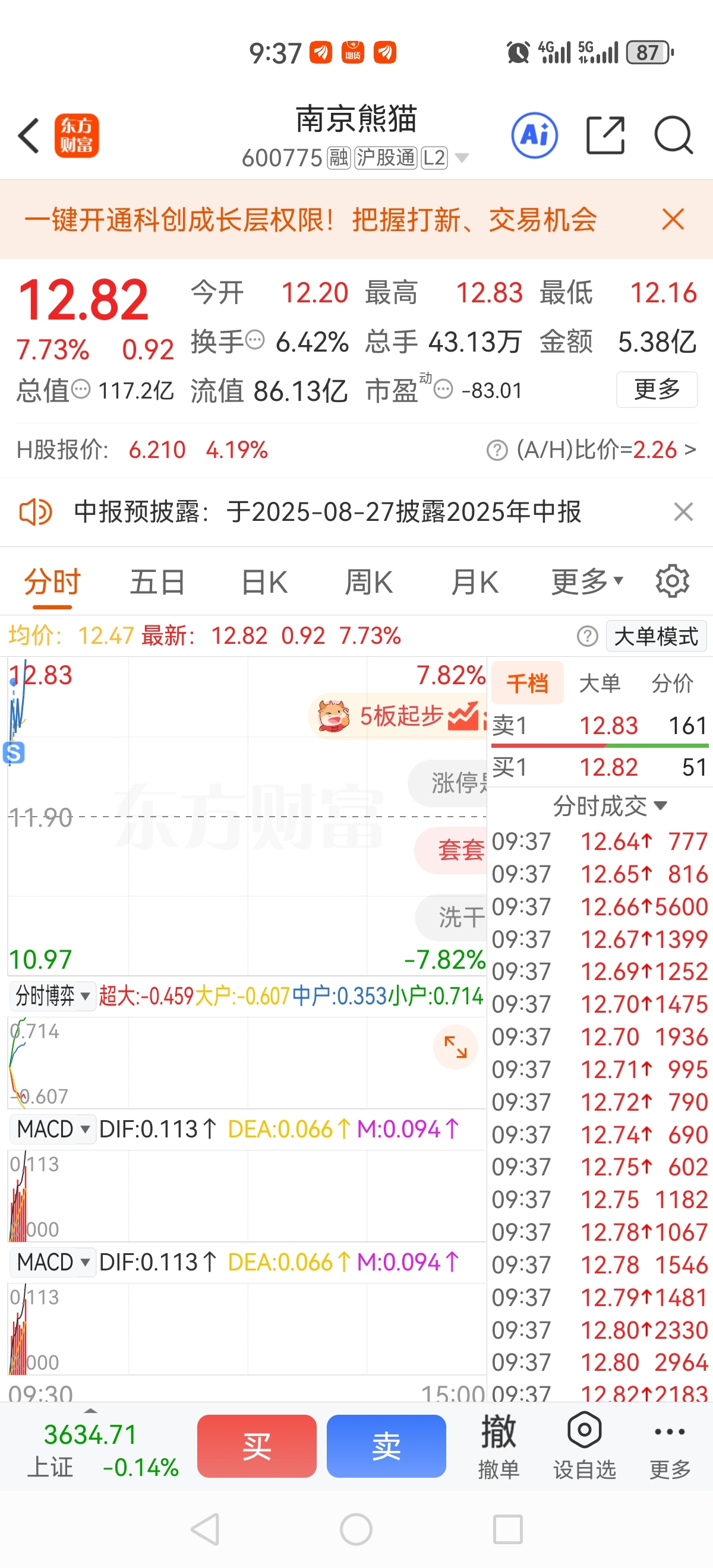Tap the intraday price line chart
Viewport: 713px width, 1568px height.
pos(247,816)
